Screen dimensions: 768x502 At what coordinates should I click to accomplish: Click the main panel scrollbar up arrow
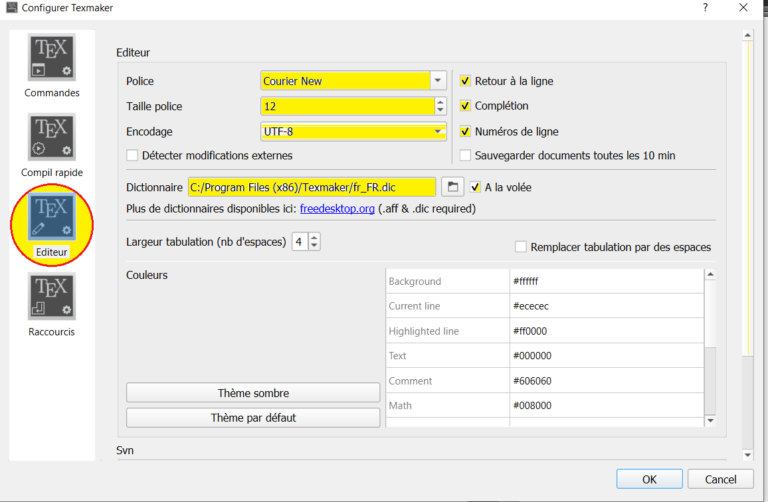point(747,35)
